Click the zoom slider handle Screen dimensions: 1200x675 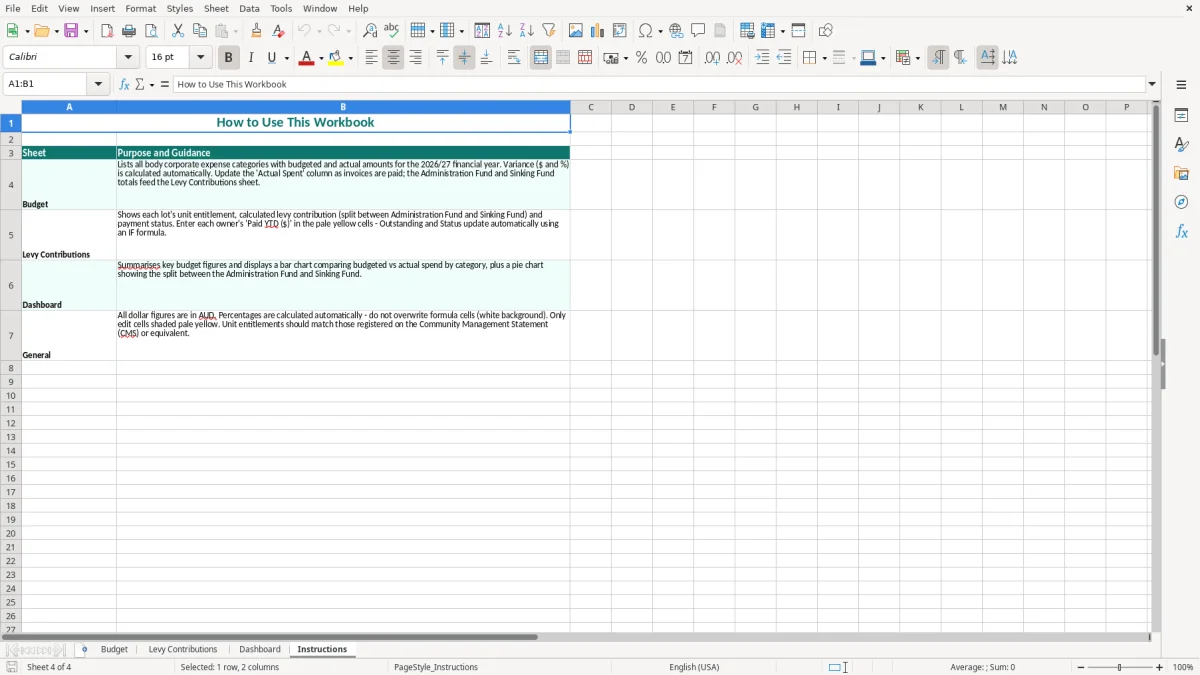1120,667
